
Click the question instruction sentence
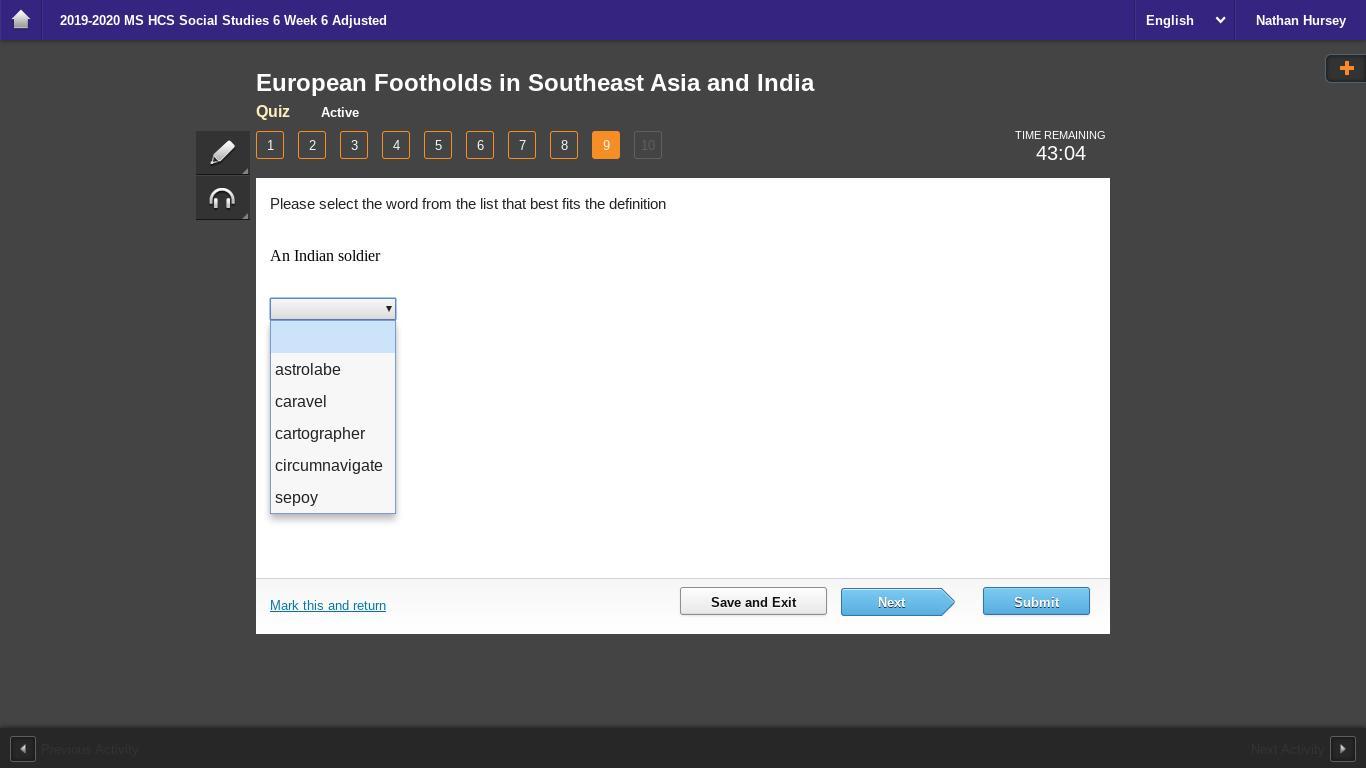point(468,204)
